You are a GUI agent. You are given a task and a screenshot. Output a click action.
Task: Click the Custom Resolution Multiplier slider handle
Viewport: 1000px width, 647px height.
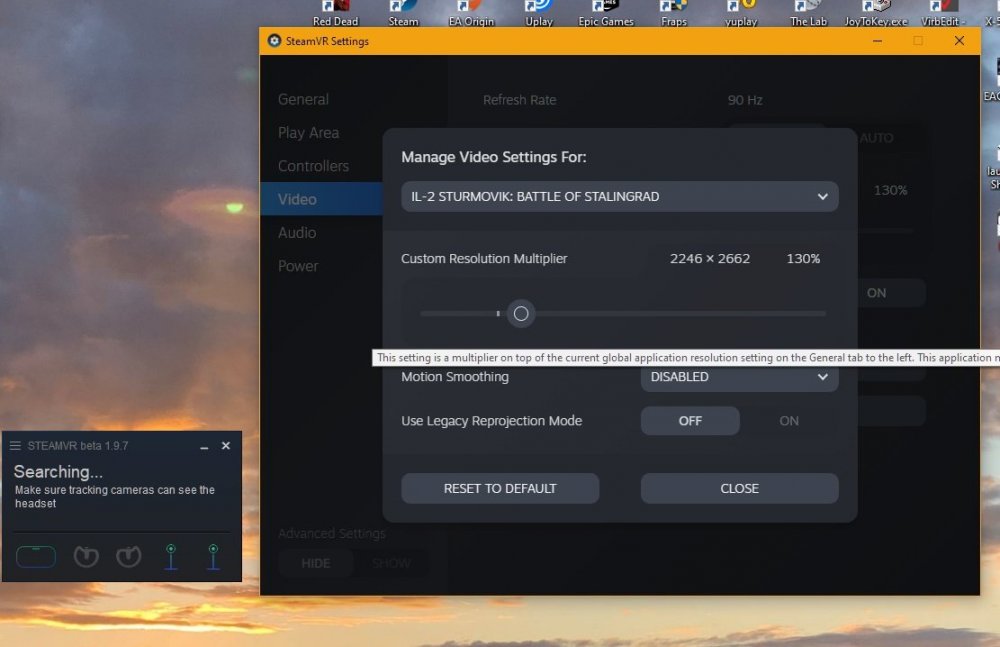tap(521, 313)
